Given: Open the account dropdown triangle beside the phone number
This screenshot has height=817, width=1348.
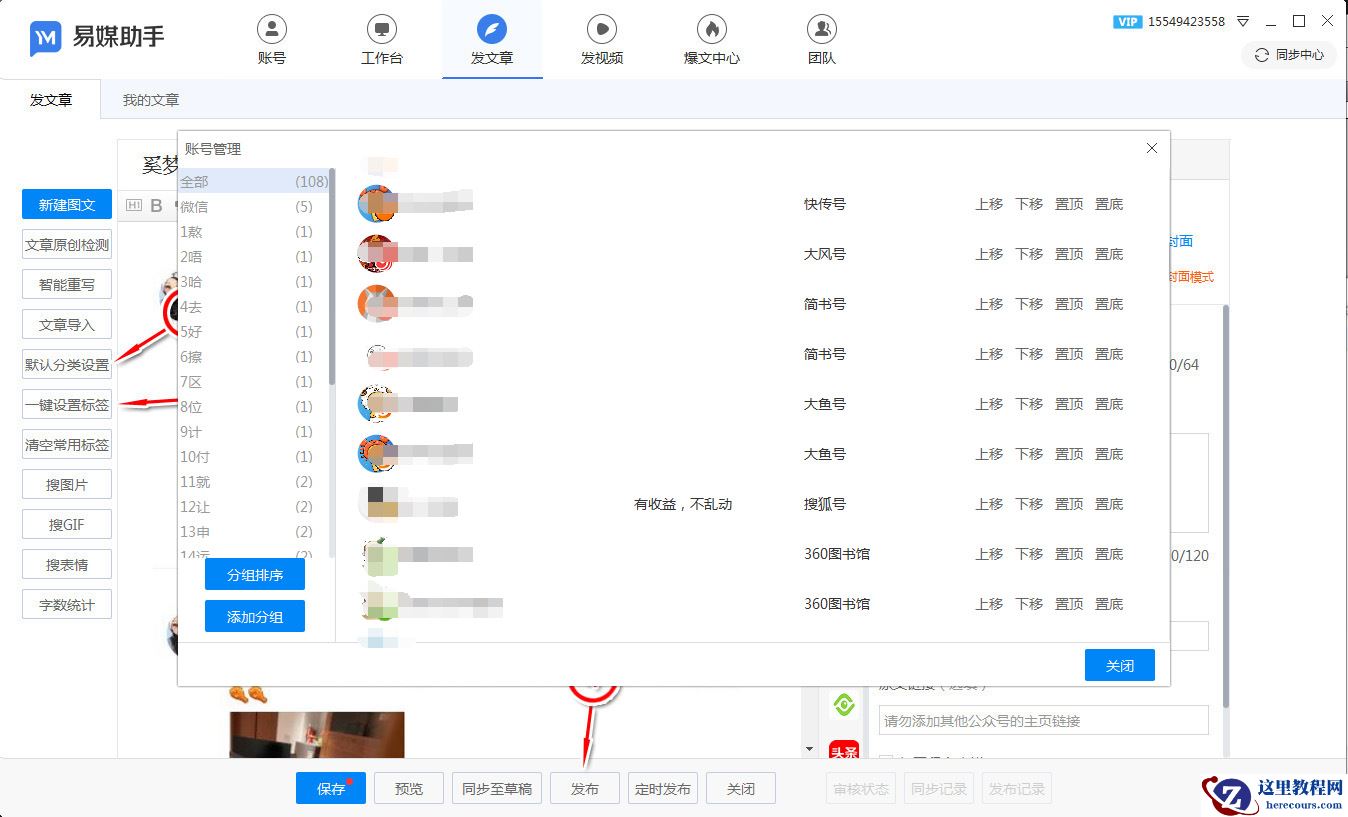Looking at the screenshot, I should [x=1243, y=21].
